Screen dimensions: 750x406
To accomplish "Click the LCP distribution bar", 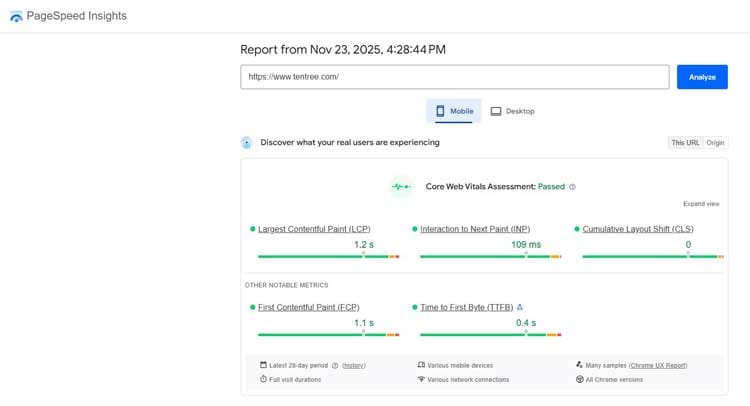I will [329, 257].
